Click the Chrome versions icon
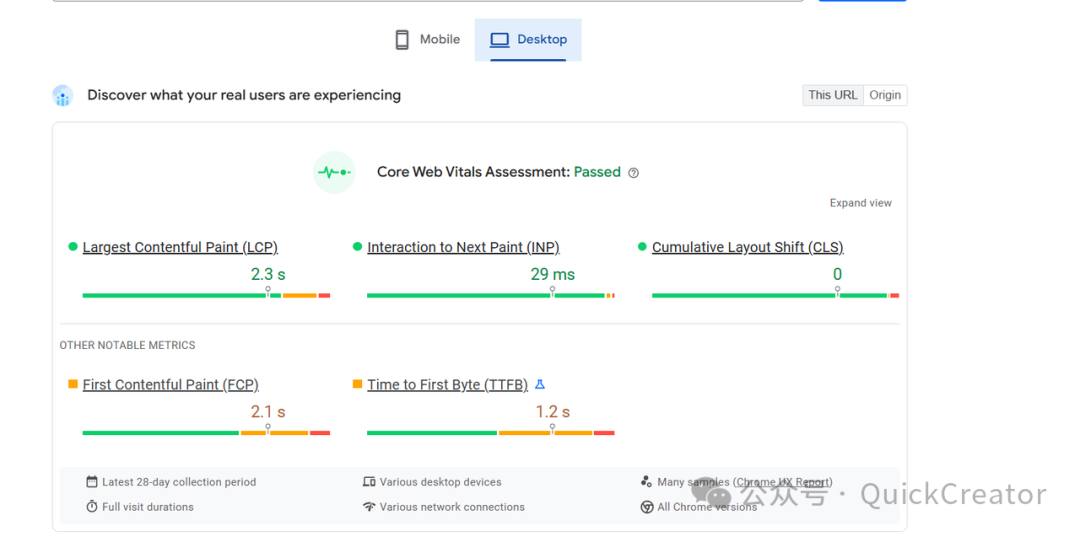 647,507
